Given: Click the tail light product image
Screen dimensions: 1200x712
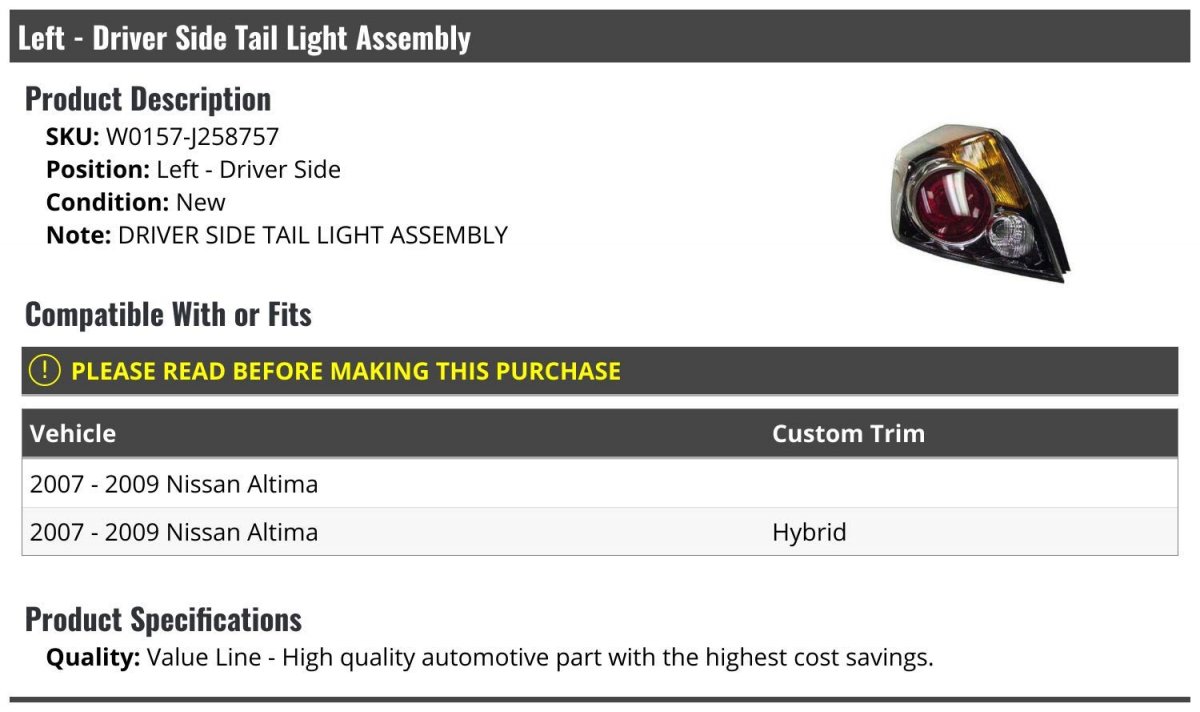Looking at the screenshot, I should (978, 203).
